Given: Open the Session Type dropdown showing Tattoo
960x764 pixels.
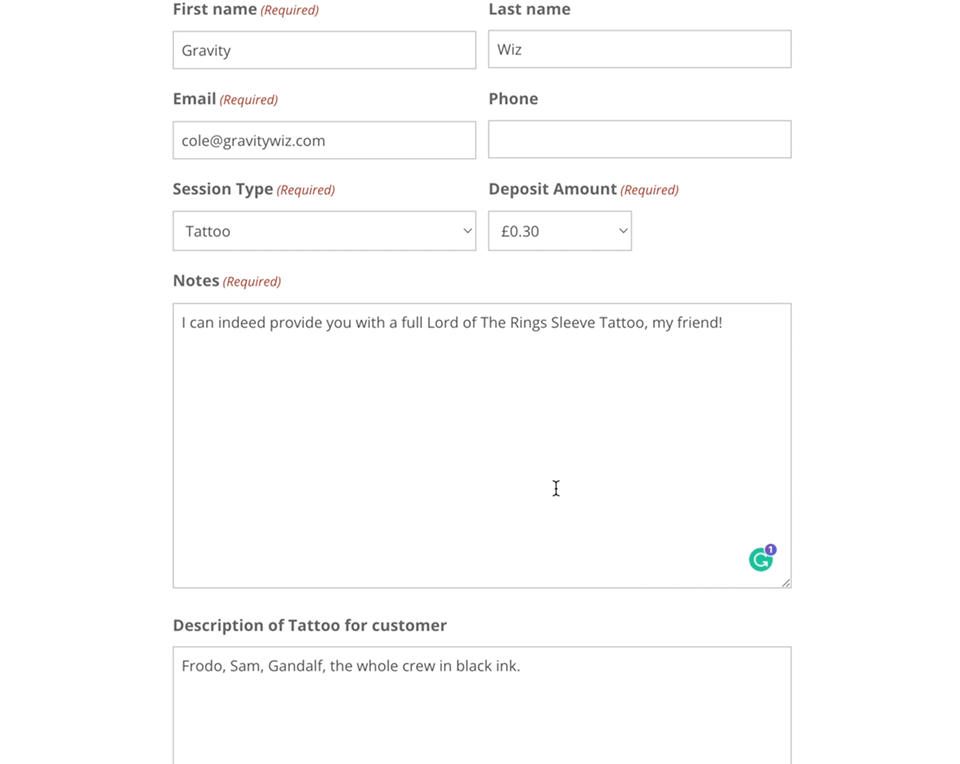Looking at the screenshot, I should (324, 231).
